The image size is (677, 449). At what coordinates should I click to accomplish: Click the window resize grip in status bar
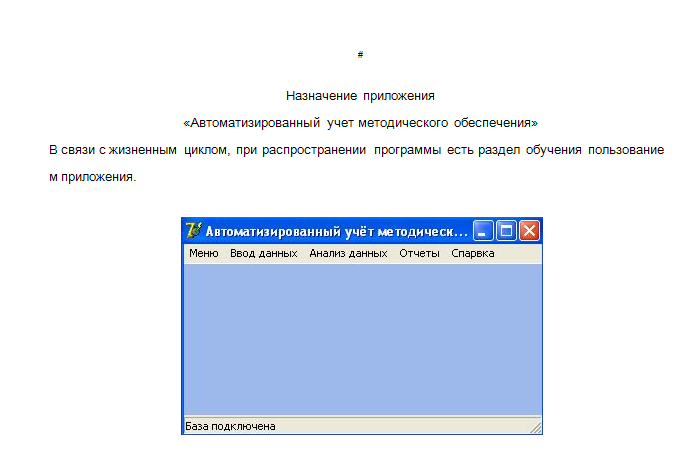point(535,427)
